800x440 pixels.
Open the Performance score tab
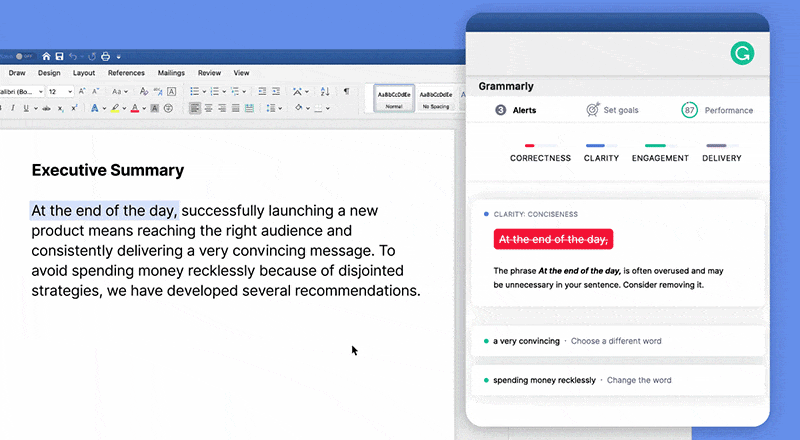[717, 110]
